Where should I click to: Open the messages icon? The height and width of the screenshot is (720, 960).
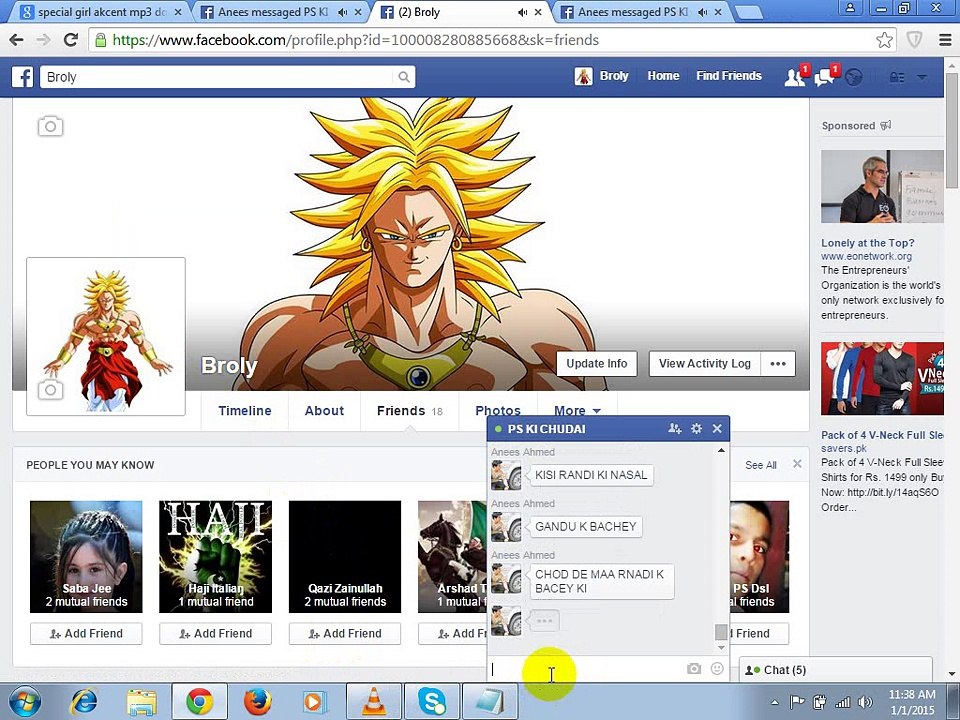click(825, 77)
